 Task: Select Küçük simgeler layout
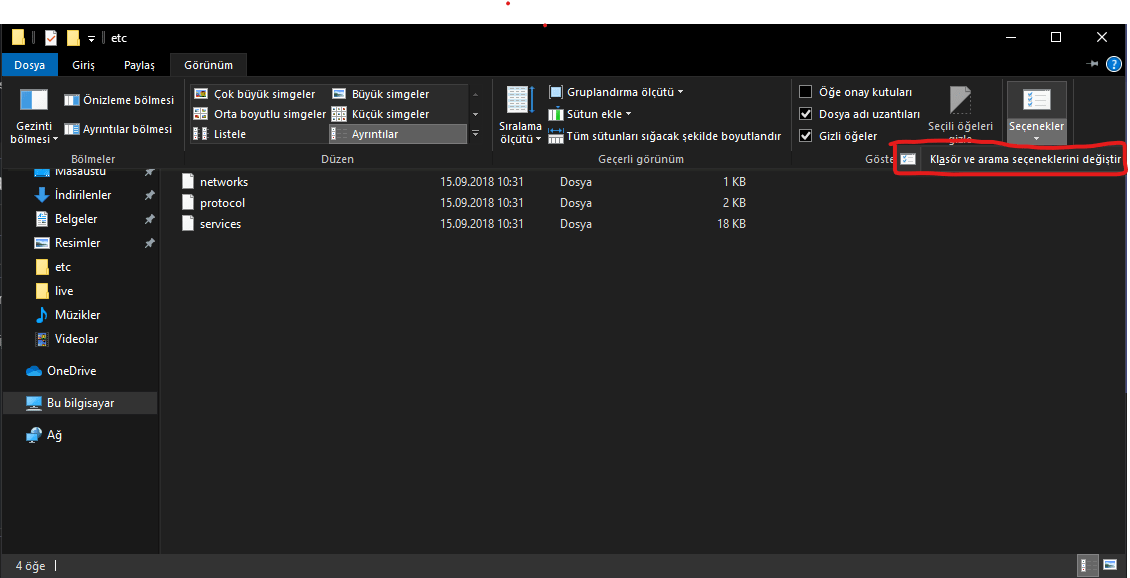(382, 114)
